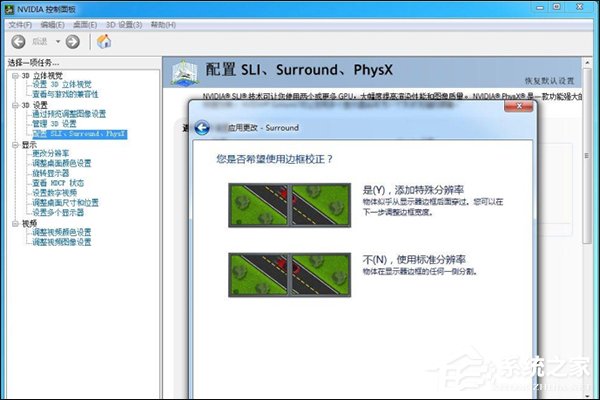This screenshot has height=400, width=600.
Task: Open the 编辑(E) menu
Action: coord(52,25)
